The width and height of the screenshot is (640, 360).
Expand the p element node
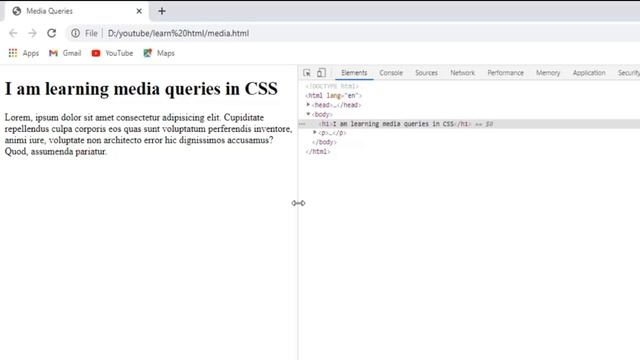315,133
